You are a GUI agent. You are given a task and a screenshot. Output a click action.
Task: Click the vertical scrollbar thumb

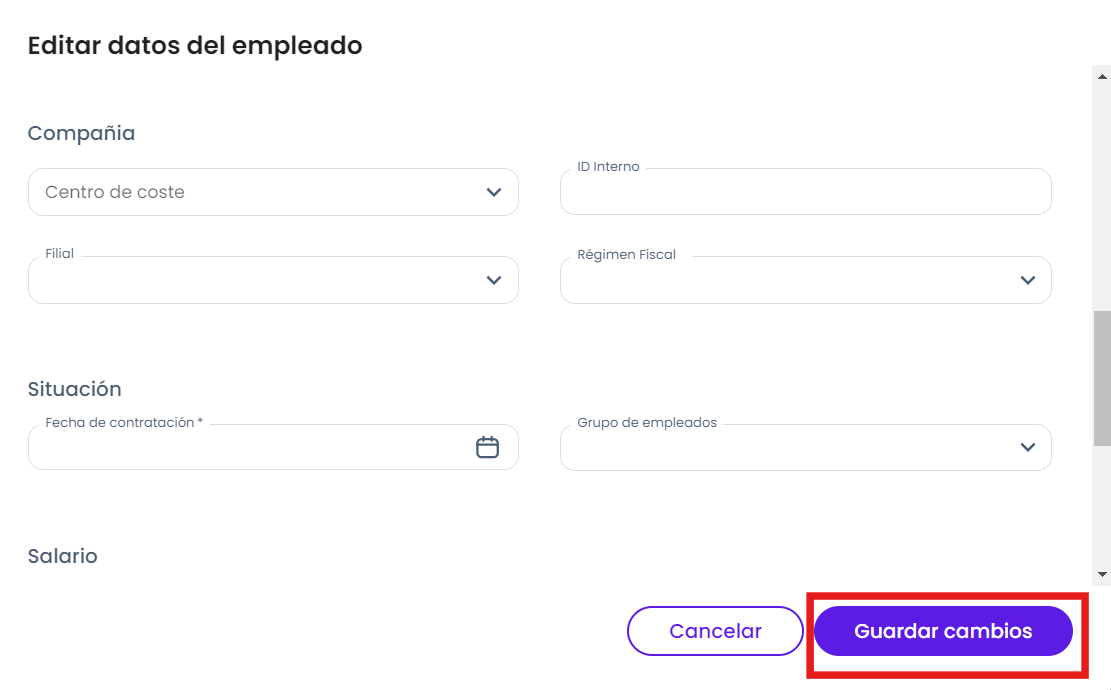(1102, 377)
